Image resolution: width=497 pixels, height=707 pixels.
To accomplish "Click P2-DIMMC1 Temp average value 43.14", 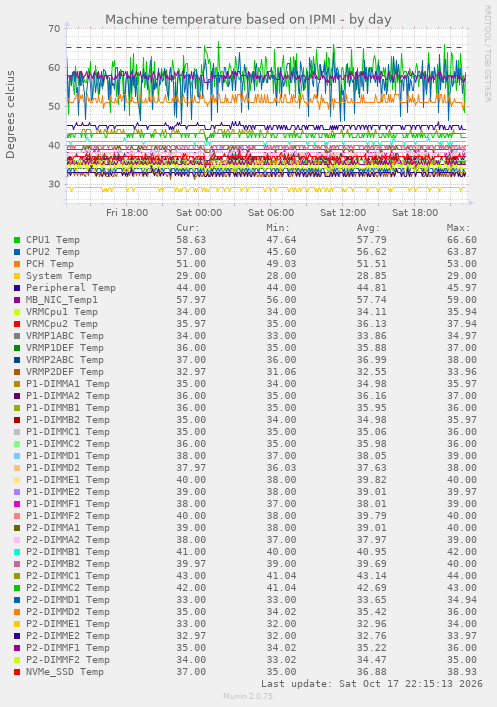I will click(x=372, y=576).
